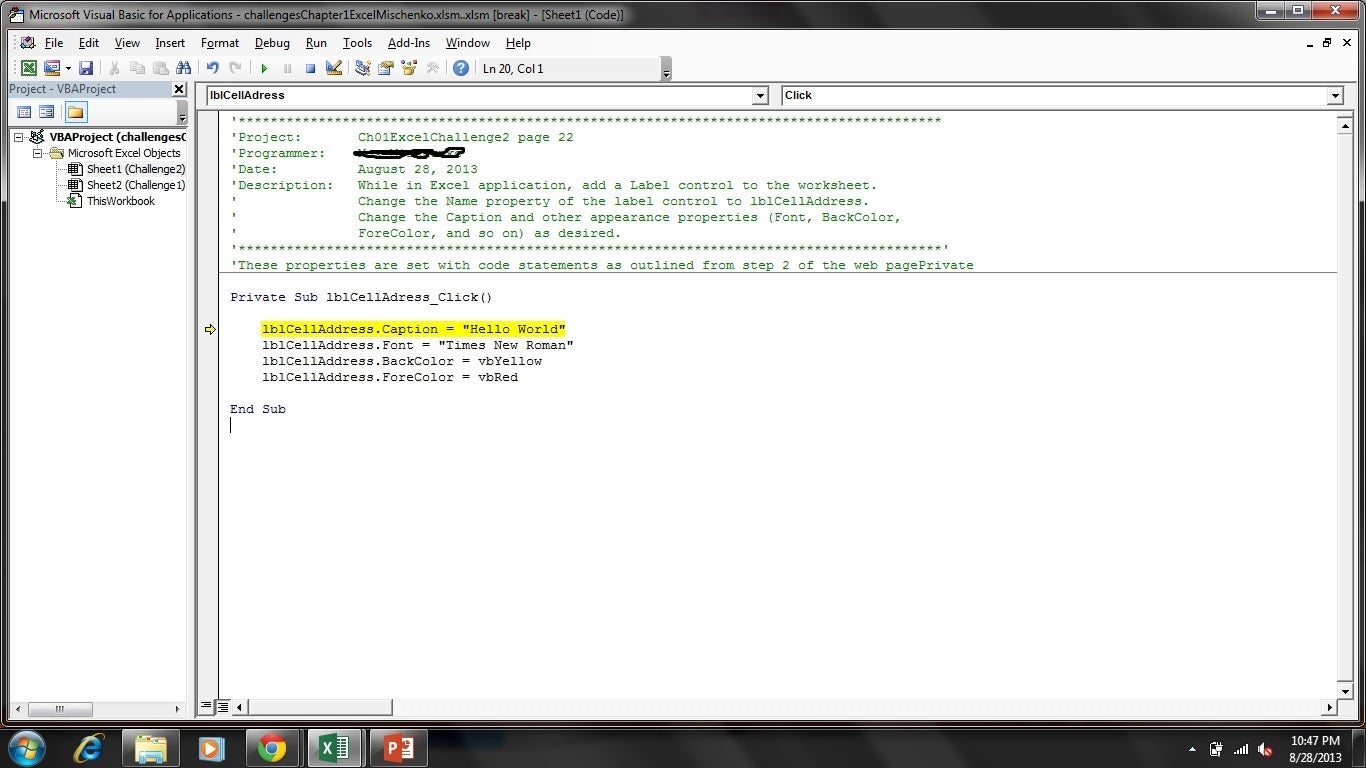Switch to Full Module View button
Viewport: 1366px width, 768px height.
[x=223, y=706]
